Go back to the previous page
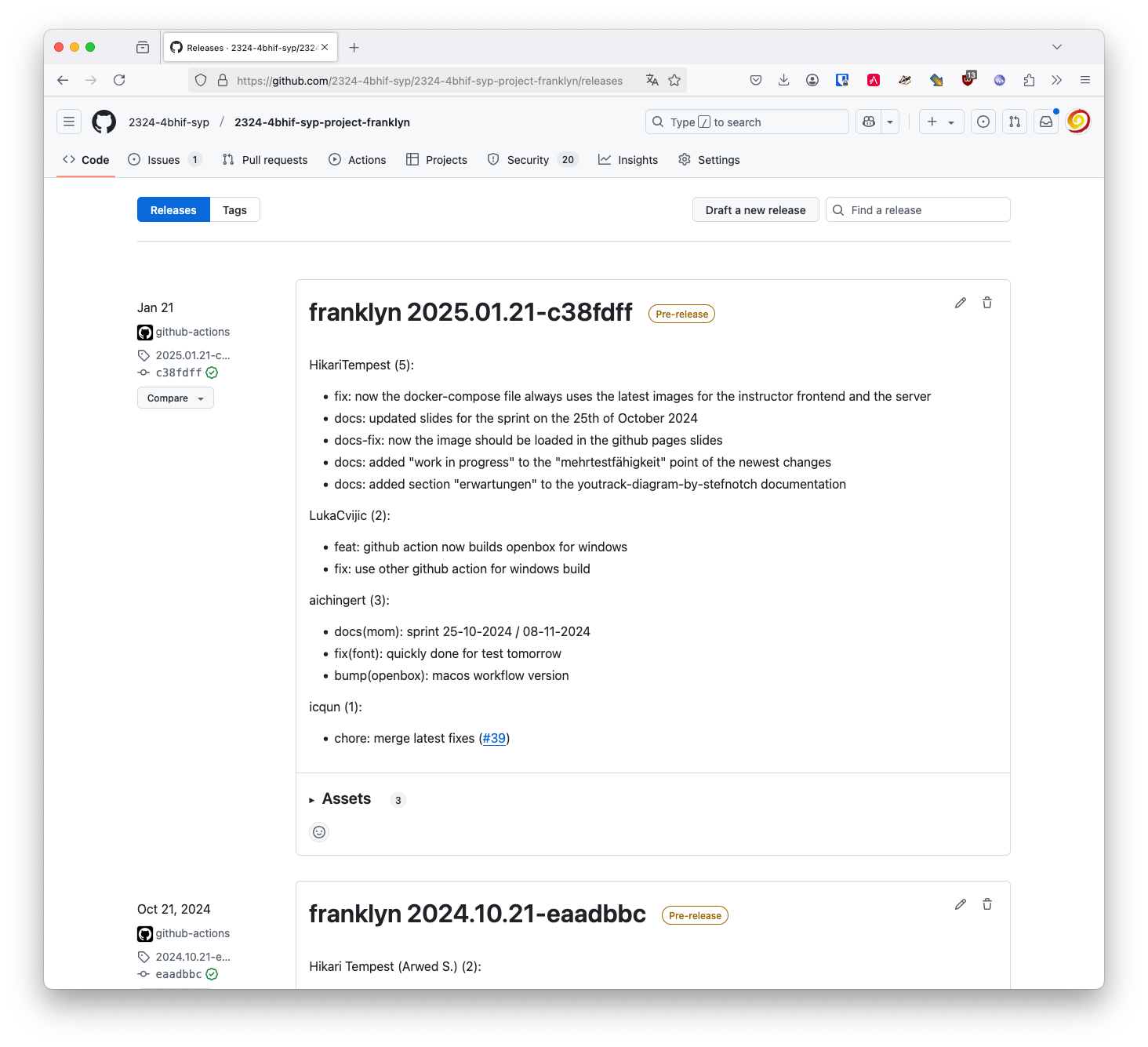This screenshot has width=1148, height=1047. (x=63, y=80)
